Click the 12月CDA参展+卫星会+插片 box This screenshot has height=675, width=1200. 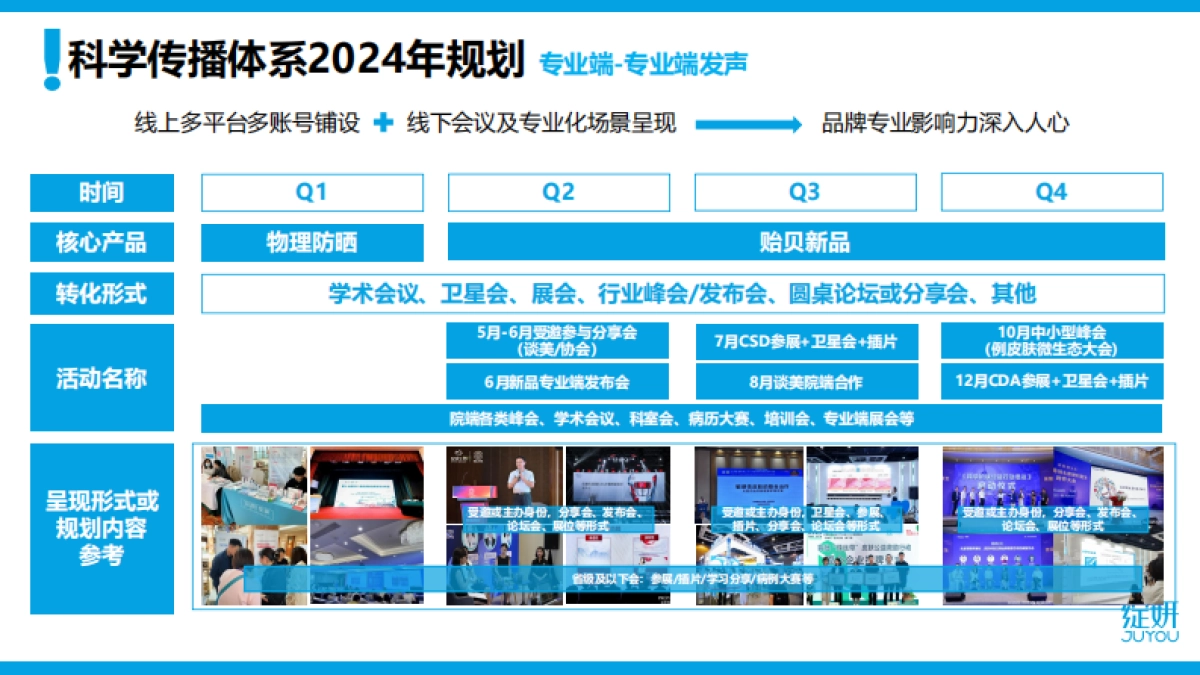pyautogui.click(x=1053, y=381)
